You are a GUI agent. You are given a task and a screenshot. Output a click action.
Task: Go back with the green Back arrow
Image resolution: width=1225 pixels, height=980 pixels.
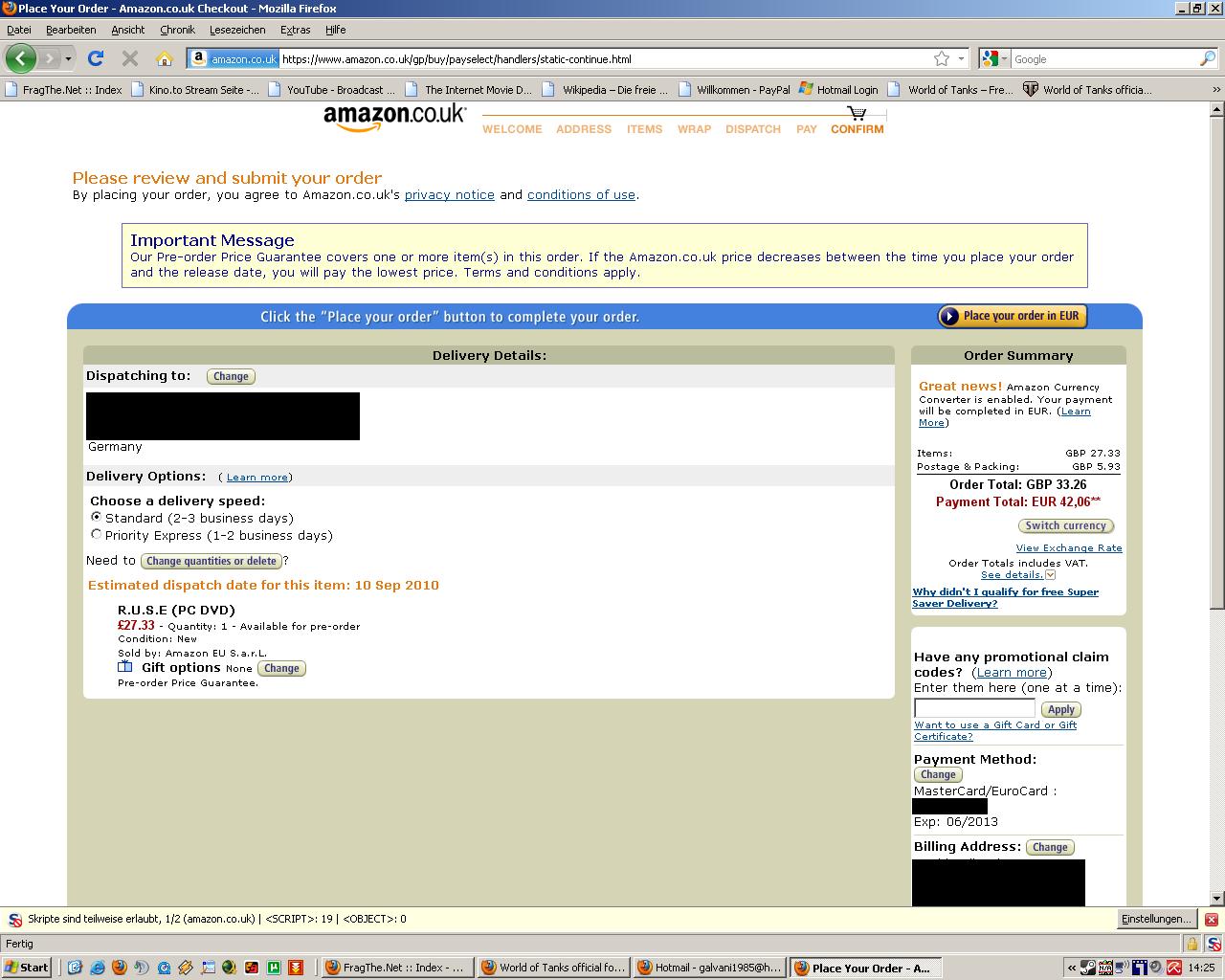point(20,58)
